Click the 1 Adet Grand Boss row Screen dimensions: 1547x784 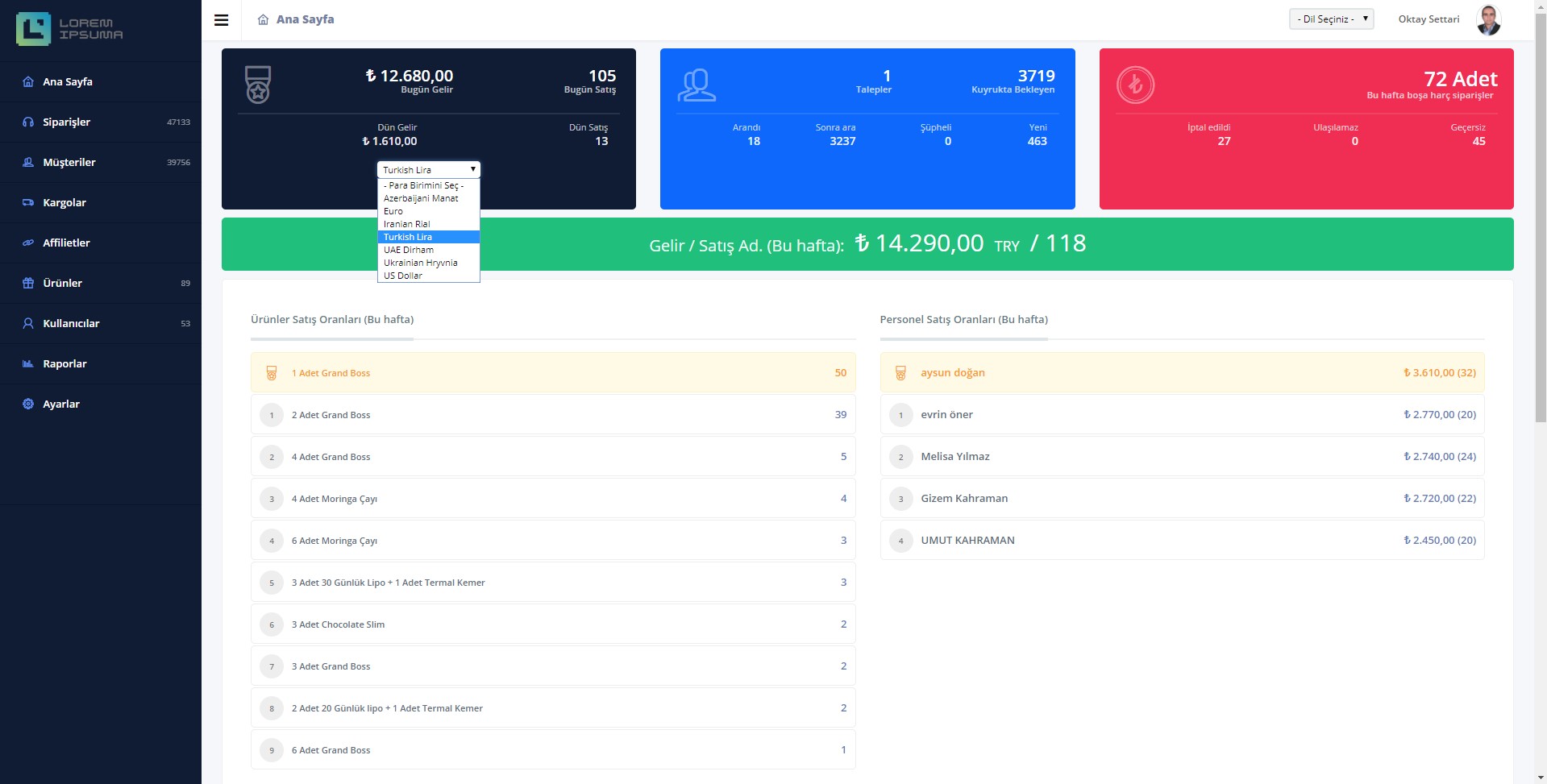553,373
